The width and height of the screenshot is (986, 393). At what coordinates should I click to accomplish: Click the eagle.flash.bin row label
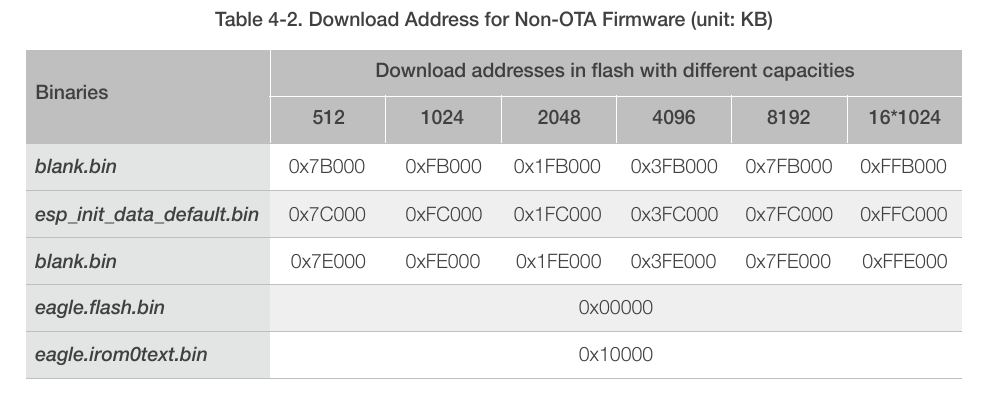click(99, 307)
